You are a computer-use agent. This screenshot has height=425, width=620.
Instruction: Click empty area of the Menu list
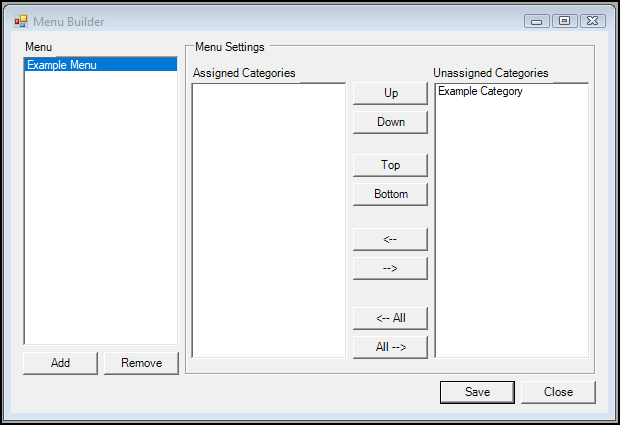coord(101,208)
